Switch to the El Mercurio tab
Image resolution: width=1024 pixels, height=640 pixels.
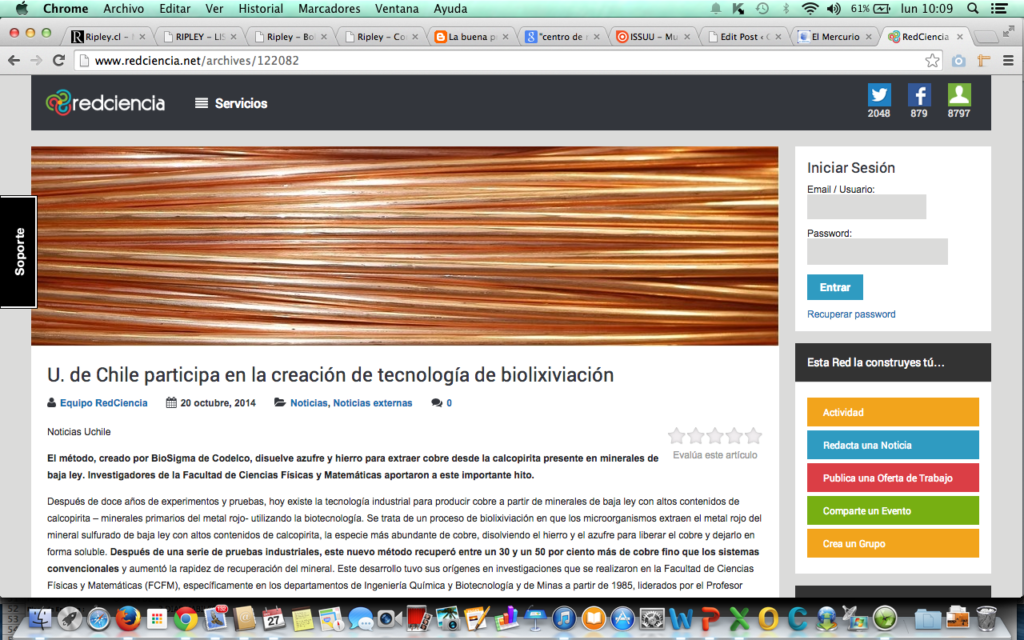[x=834, y=36]
